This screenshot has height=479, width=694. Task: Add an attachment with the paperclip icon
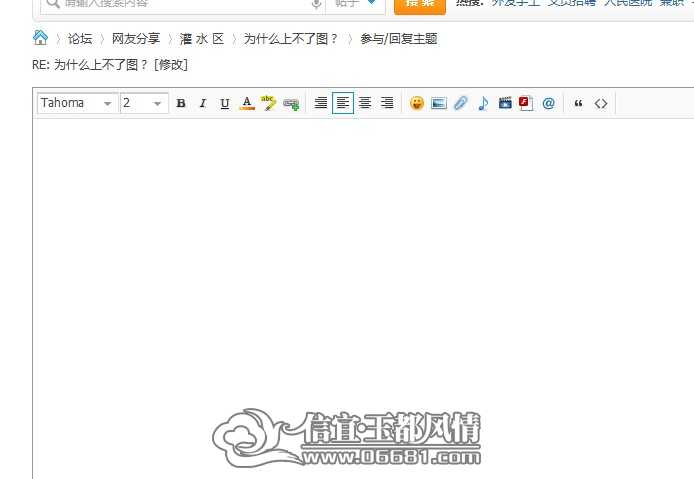[x=461, y=103]
